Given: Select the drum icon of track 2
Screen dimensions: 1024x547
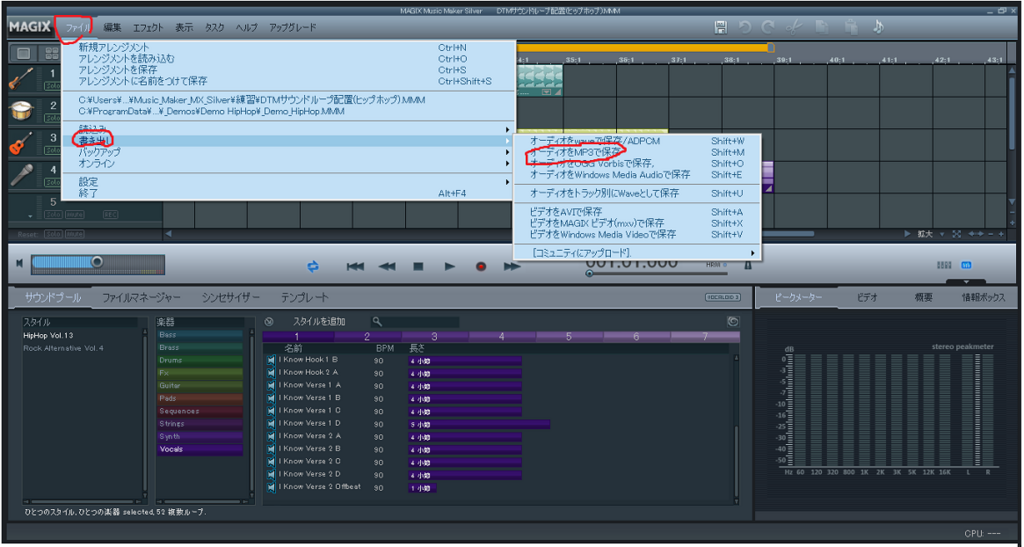Looking at the screenshot, I should pos(22,111).
